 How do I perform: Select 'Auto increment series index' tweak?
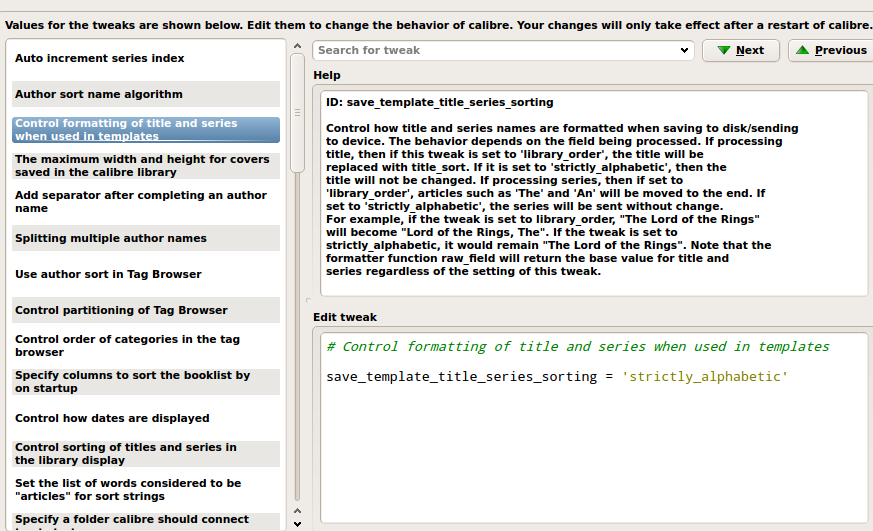[x=146, y=58]
